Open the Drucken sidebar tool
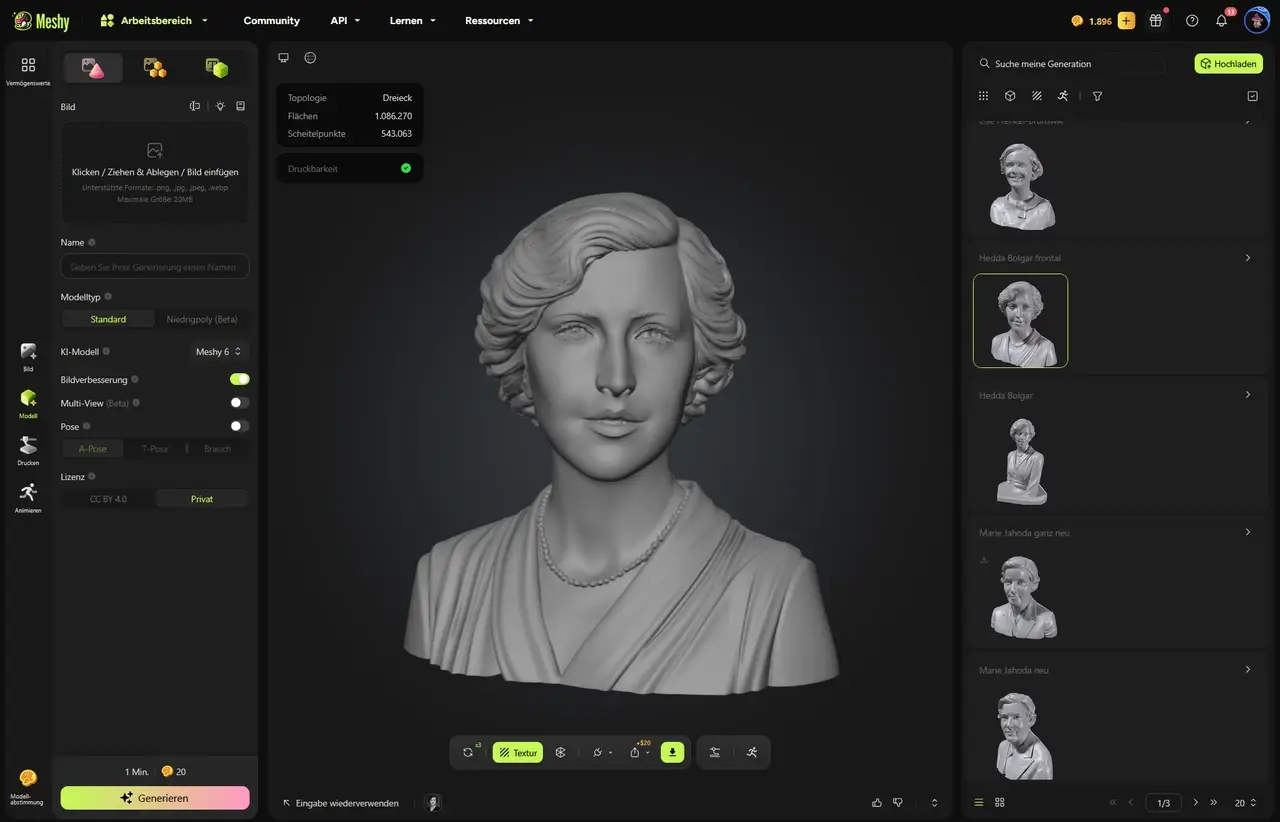Viewport: 1280px width, 822px height. [x=28, y=450]
